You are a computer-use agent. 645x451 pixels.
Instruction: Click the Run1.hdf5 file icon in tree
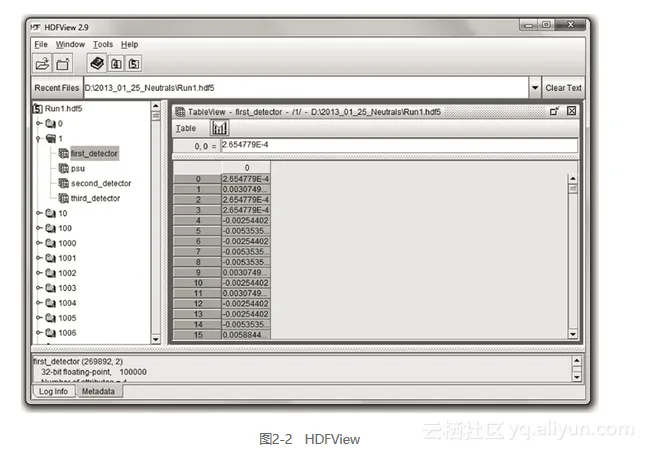37,109
